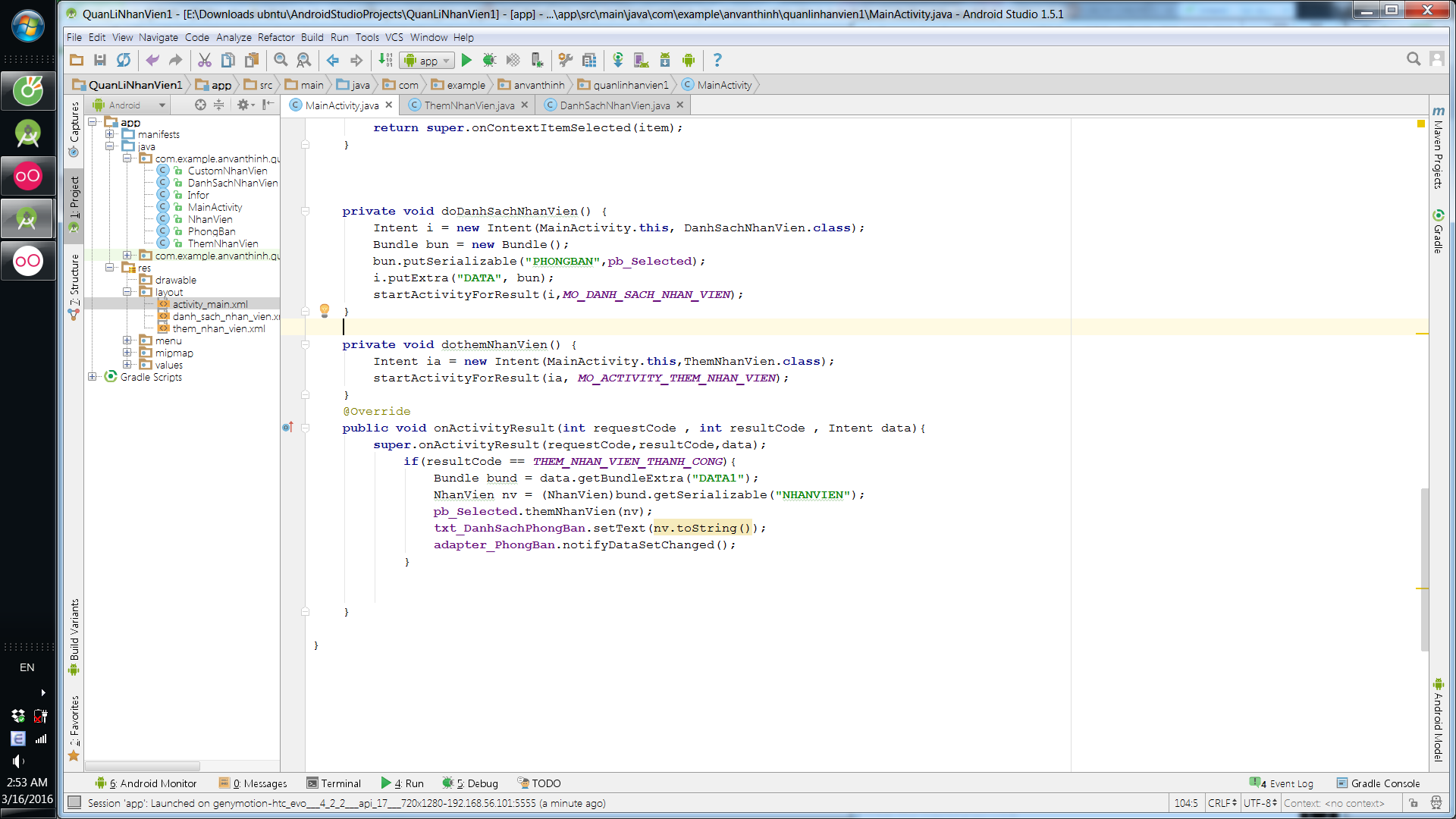Open the app run configuration dropdown

(428, 61)
